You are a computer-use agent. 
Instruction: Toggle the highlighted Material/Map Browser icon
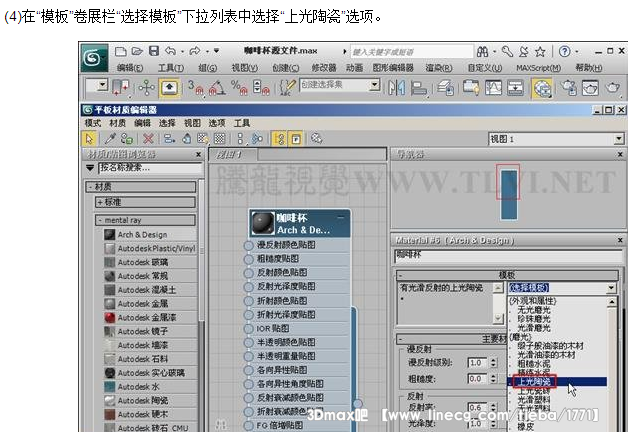coord(279,139)
